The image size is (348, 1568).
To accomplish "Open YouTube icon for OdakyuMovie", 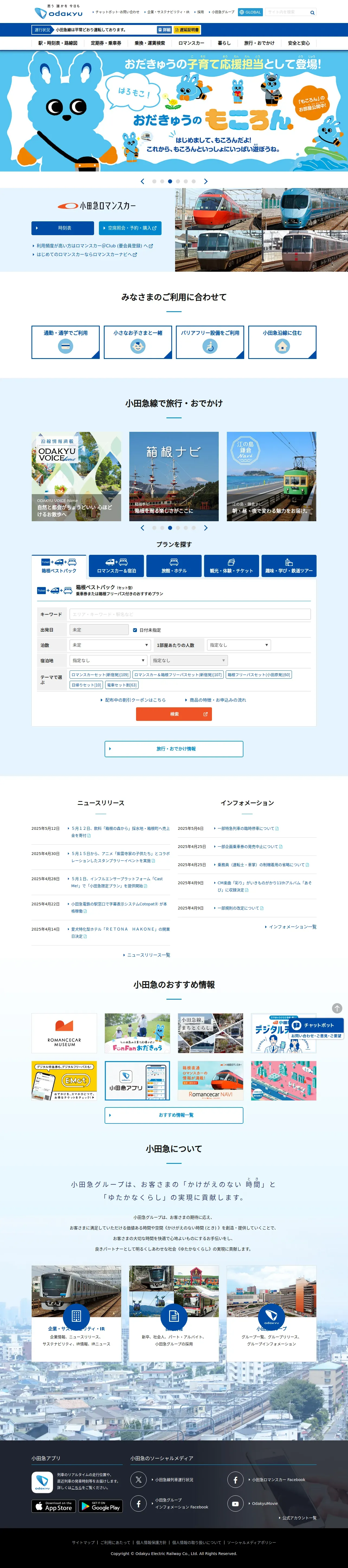I will tap(235, 1504).
